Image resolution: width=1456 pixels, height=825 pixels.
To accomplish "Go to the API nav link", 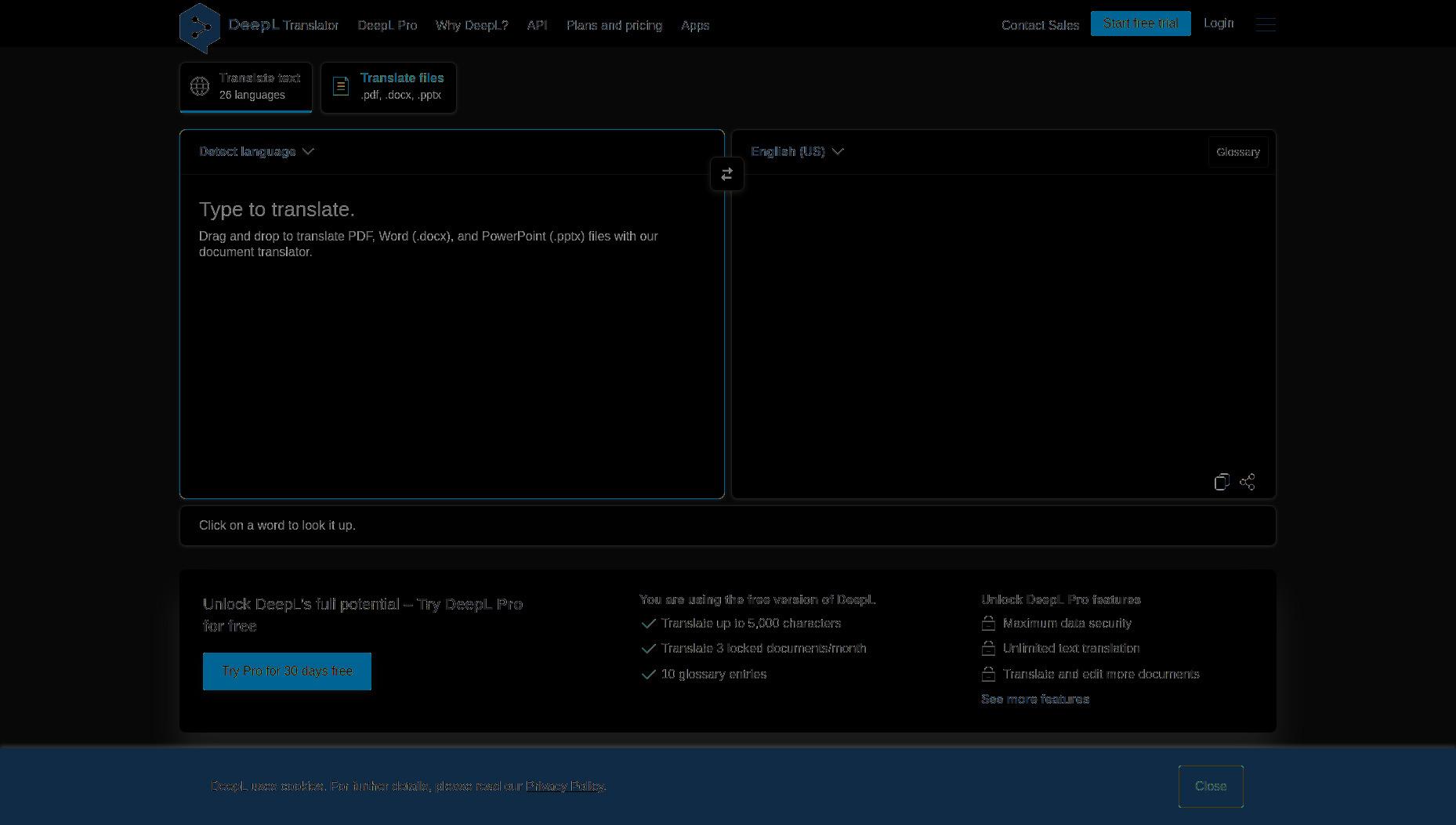I will point(537,26).
